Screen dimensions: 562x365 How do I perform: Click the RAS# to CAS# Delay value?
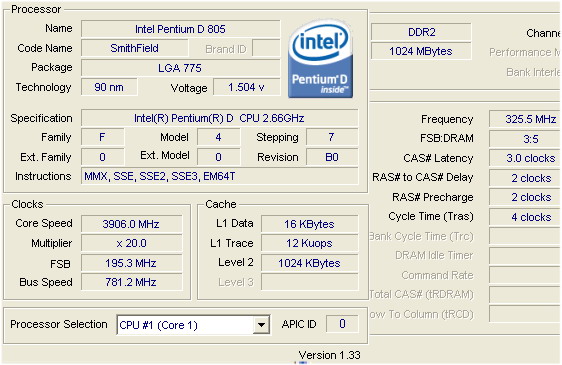(525, 178)
